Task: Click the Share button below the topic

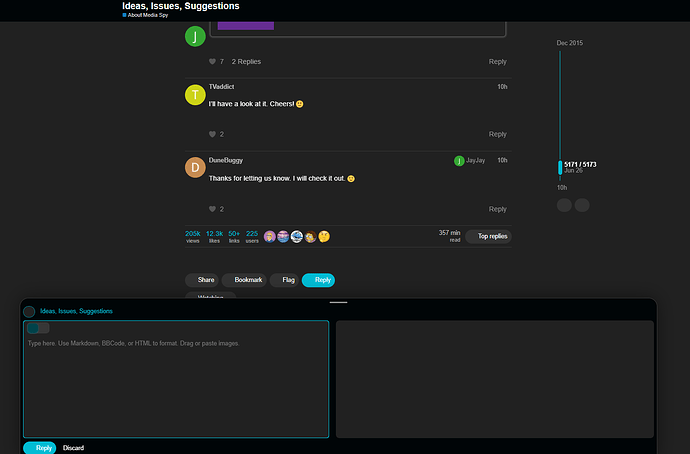Action: tap(202, 280)
